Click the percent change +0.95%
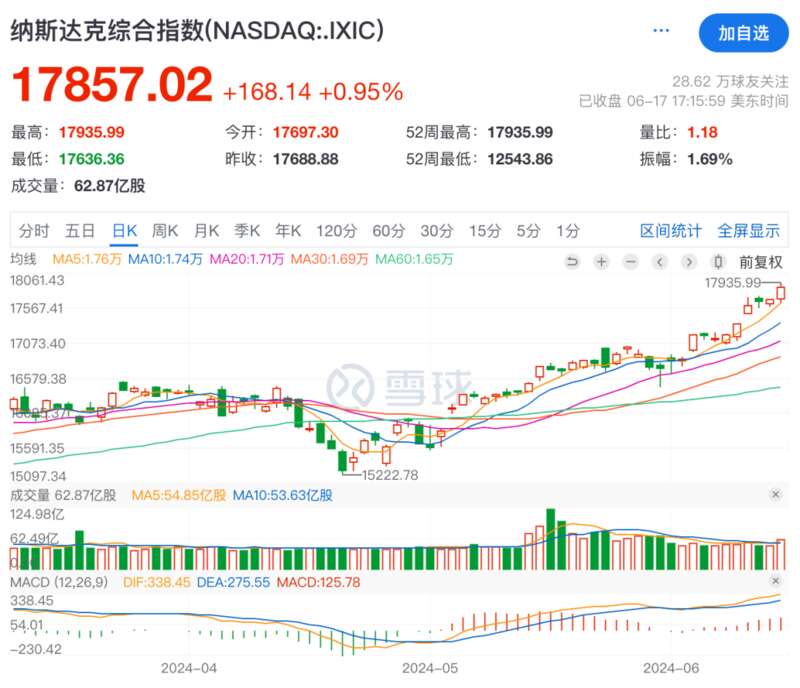This screenshot has height=688, width=800. point(361,92)
